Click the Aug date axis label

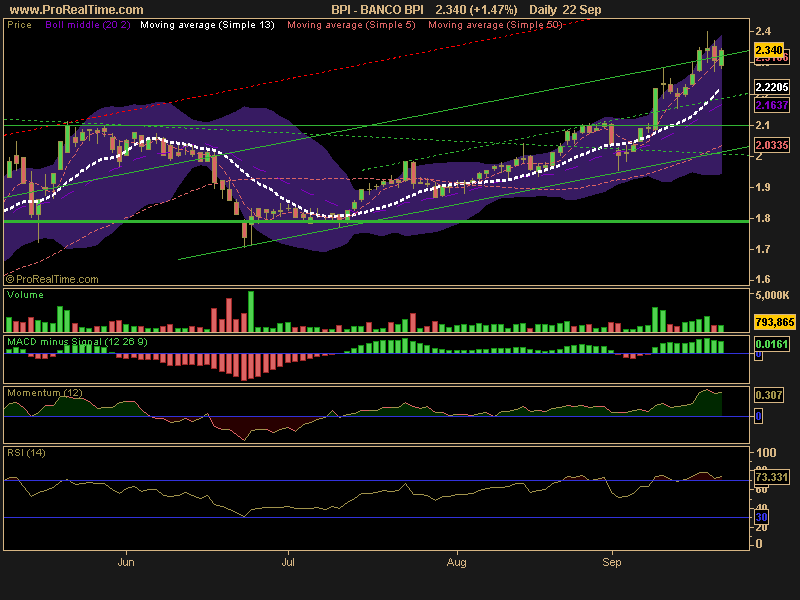[x=457, y=562]
